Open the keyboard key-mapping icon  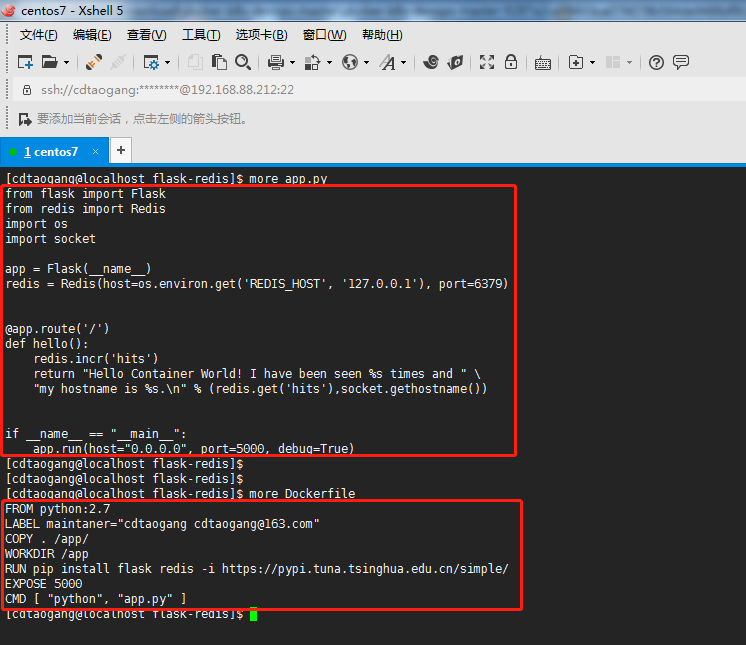click(543, 63)
